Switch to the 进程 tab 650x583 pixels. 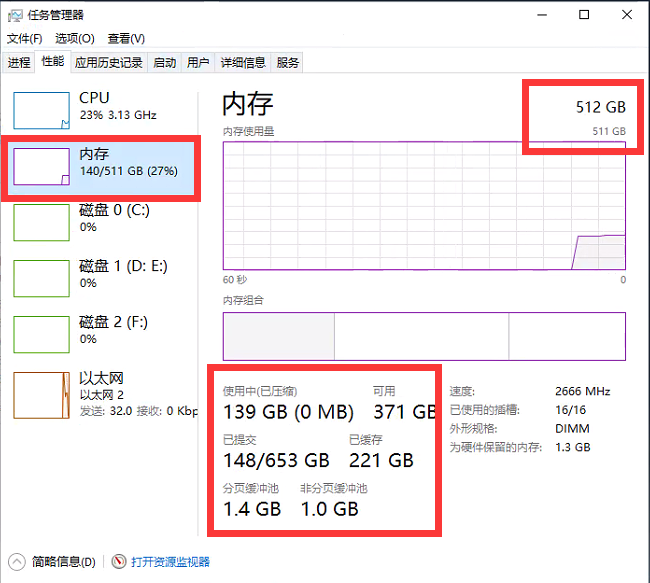tap(19, 63)
